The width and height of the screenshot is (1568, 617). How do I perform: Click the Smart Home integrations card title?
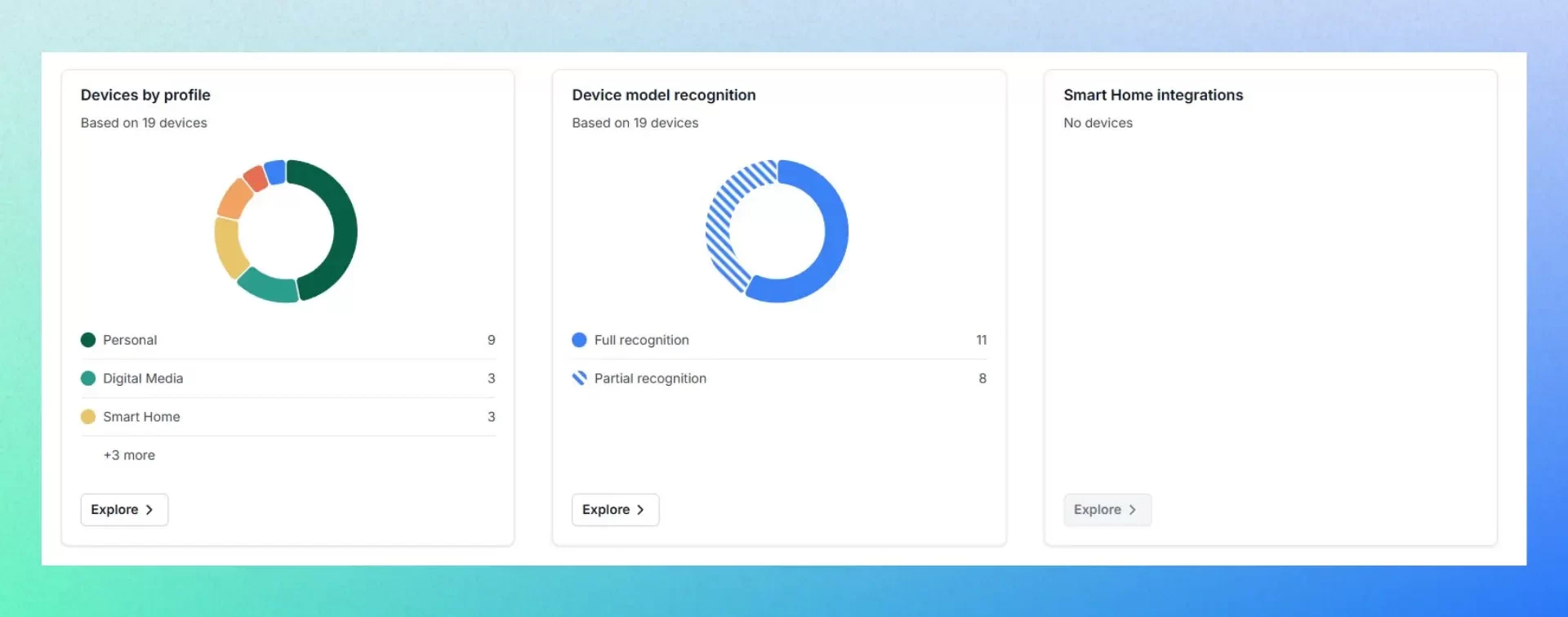point(1152,95)
